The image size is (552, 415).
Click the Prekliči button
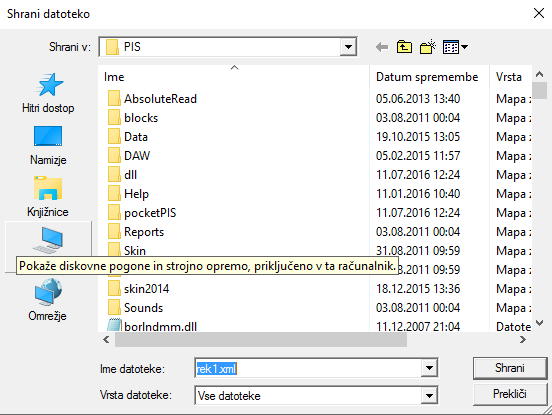(510, 394)
